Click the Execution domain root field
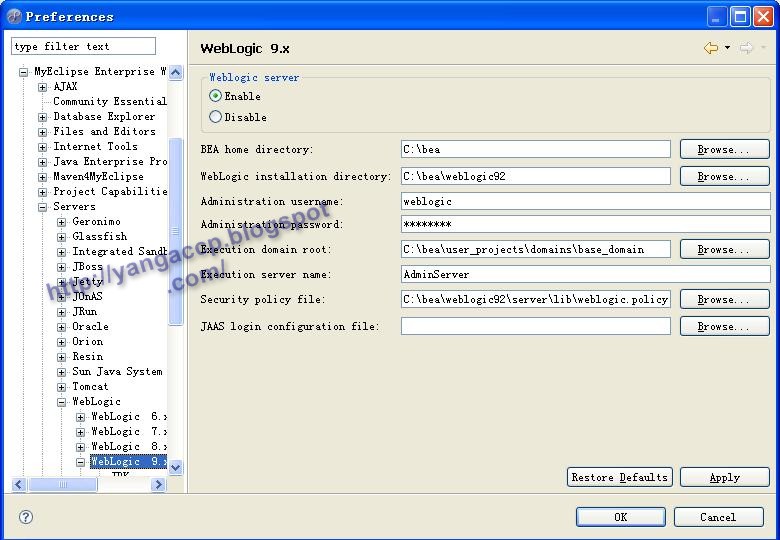The width and height of the screenshot is (780, 540). [x=536, y=249]
